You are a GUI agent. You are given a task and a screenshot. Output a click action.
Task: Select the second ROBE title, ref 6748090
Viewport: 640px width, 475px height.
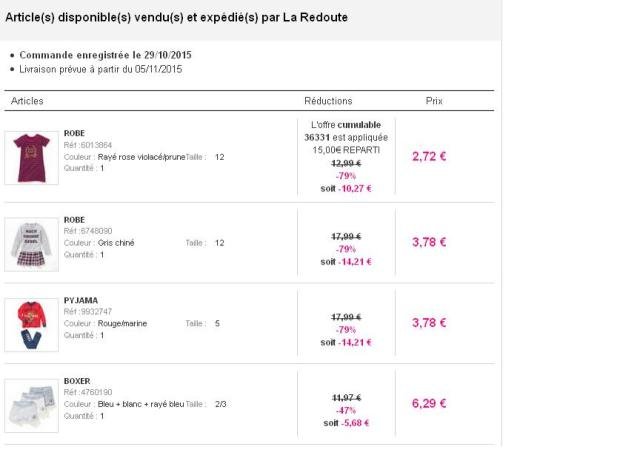(x=74, y=219)
